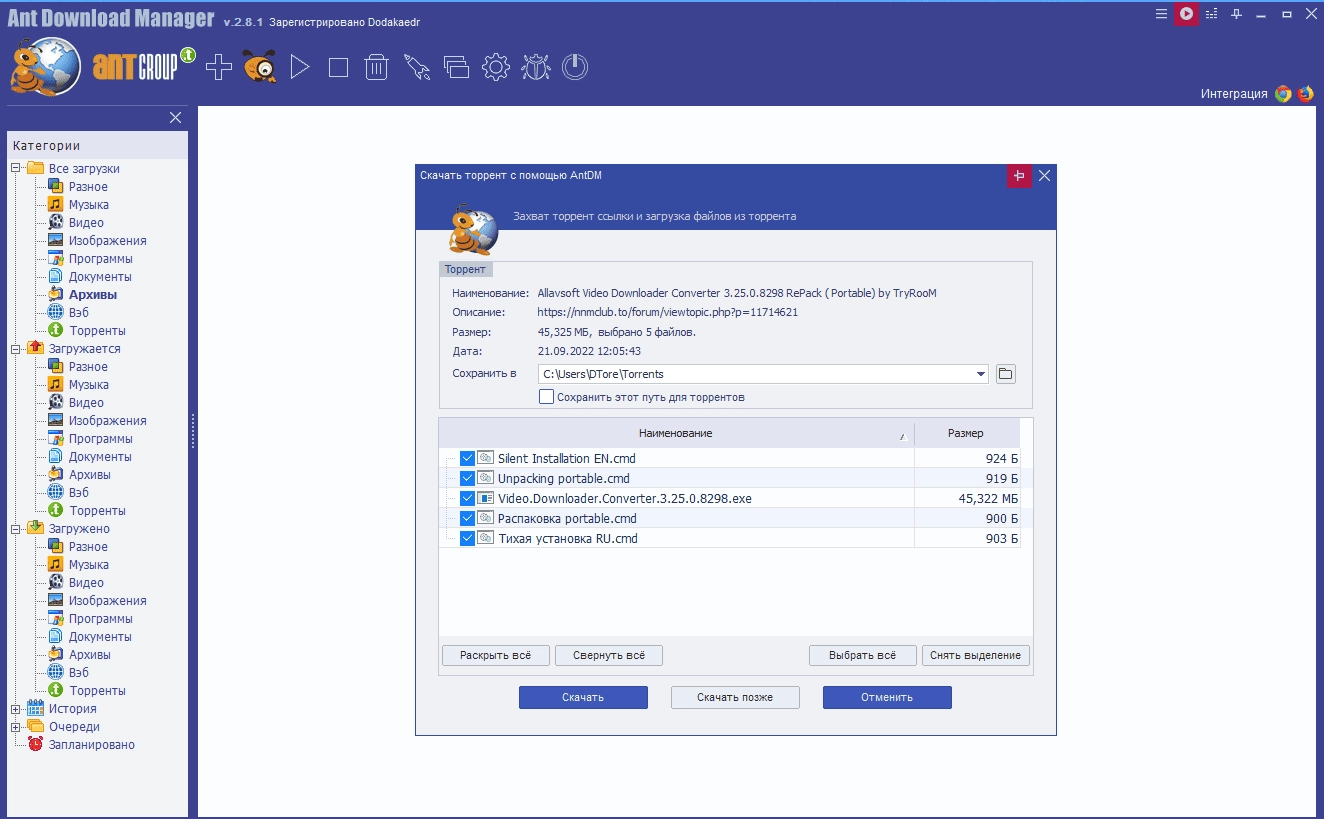
Task: Click the Video.Downloader.Converter.3.25.0.8298.exe file name
Action: point(625,498)
